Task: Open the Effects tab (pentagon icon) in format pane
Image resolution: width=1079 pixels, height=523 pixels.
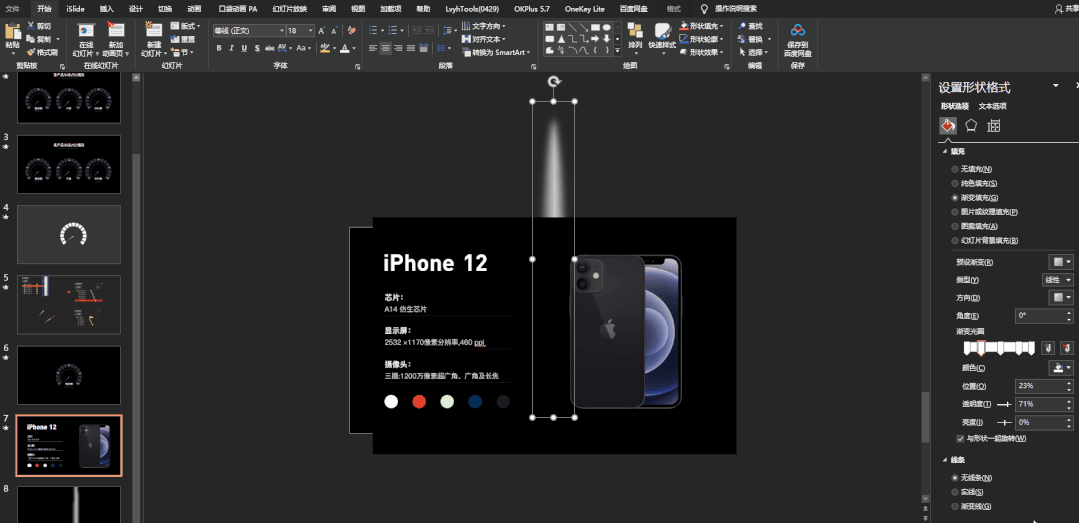Action: (x=971, y=125)
